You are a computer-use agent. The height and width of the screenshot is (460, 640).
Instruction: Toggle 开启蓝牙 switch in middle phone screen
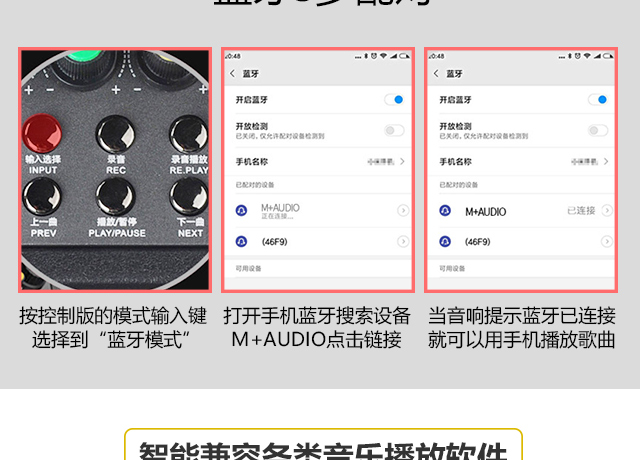[x=394, y=100]
